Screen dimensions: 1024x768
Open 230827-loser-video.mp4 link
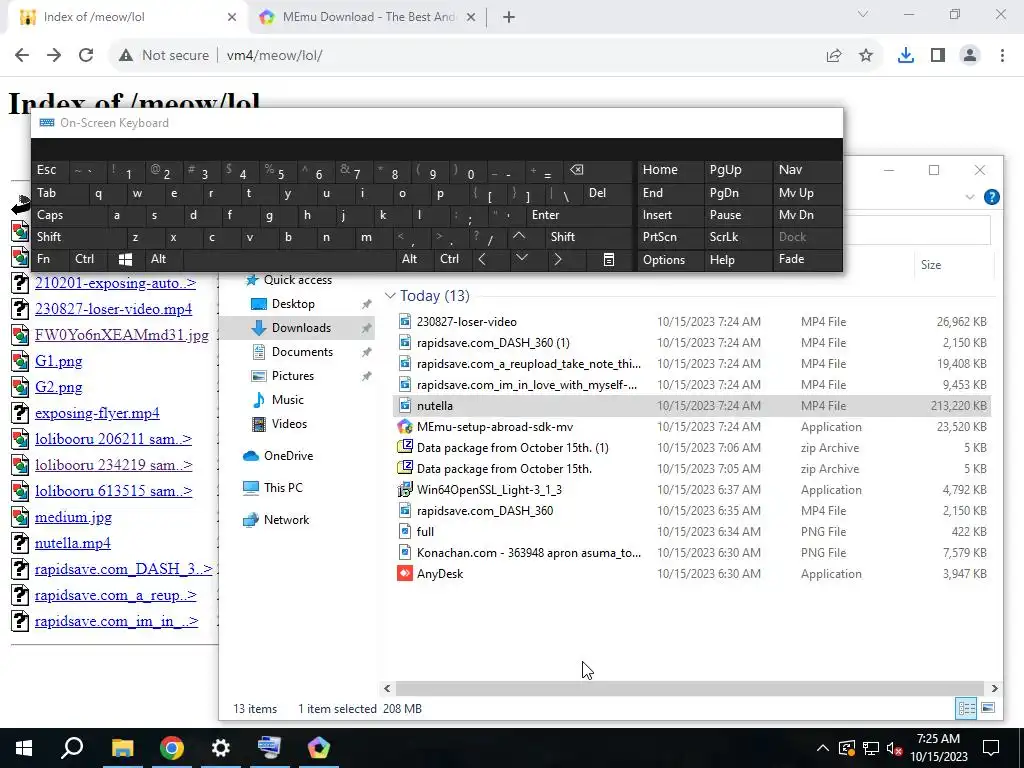[114, 309]
